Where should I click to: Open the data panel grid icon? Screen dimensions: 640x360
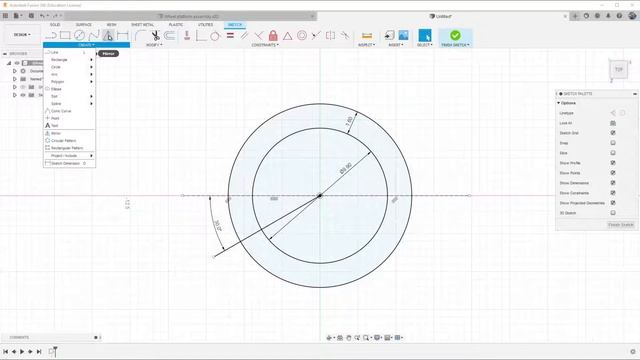point(5,16)
